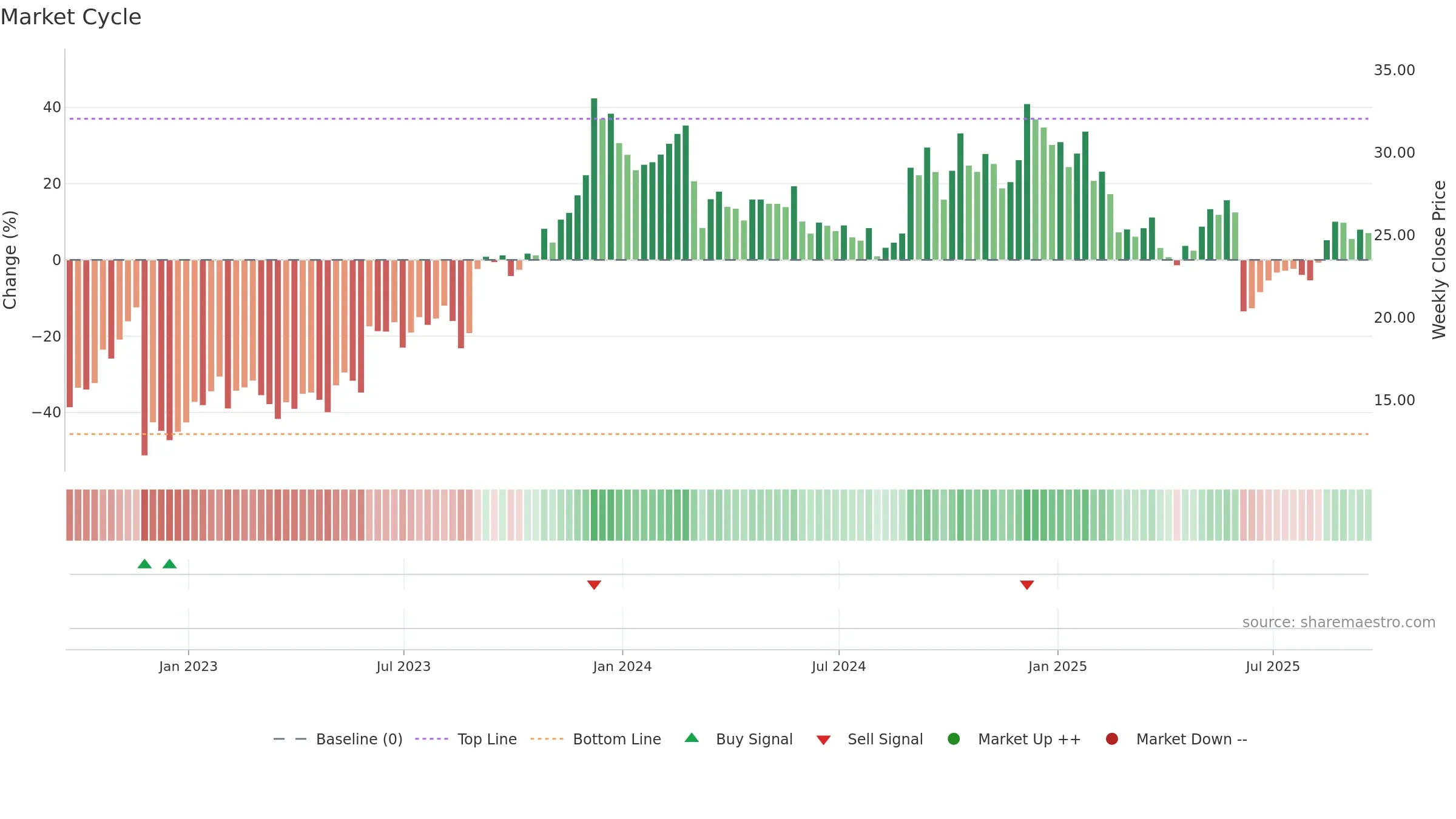Viewport: 1456px width, 819px height.
Task: Click the Jan 2025 axis label
Action: 1057,666
